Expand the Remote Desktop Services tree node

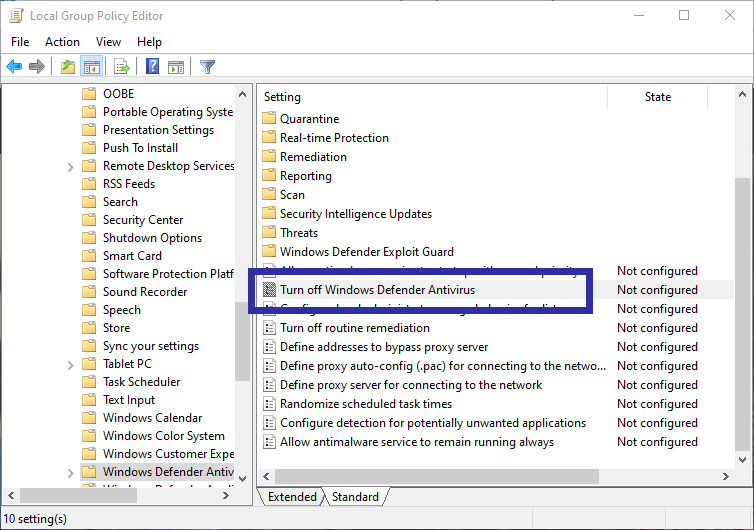(71, 167)
